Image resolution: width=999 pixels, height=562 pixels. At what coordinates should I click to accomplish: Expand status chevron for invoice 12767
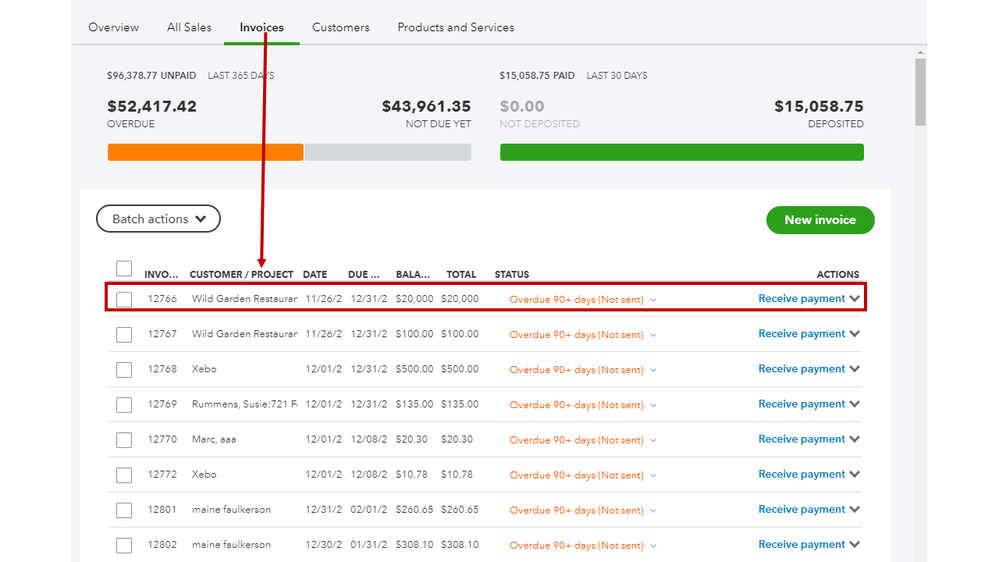coord(653,335)
